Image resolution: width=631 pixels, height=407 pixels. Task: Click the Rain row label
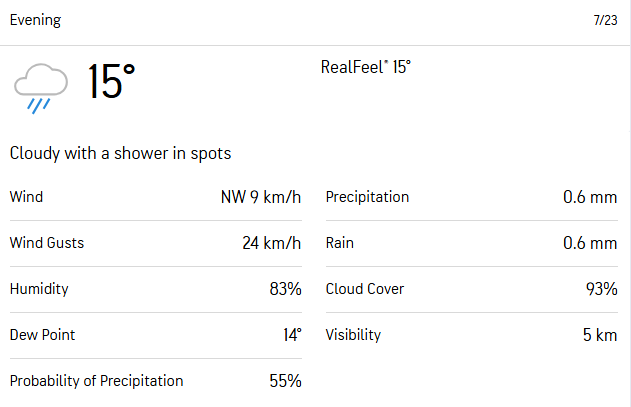340,243
